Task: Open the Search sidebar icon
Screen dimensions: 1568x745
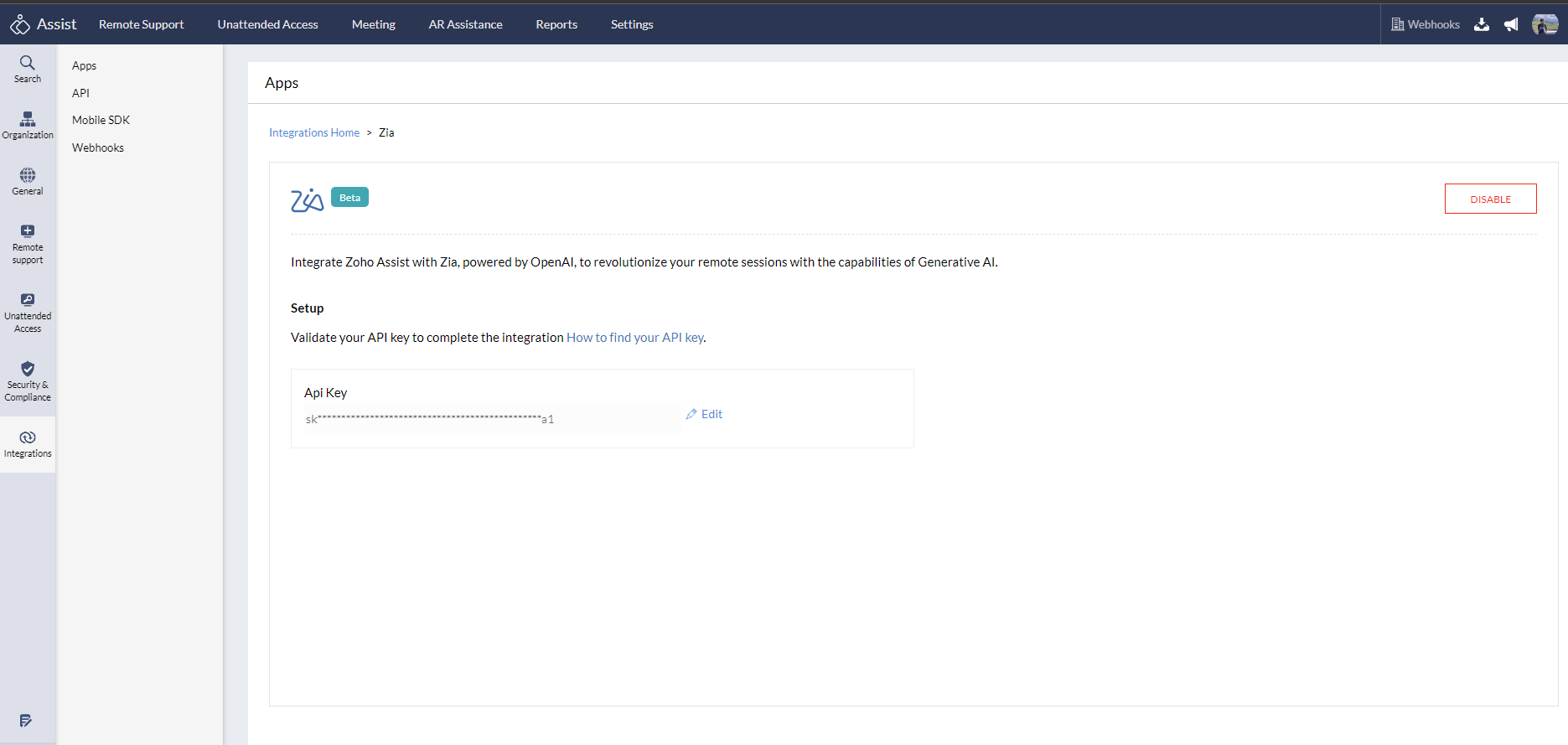Action: (x=28, y=69)
